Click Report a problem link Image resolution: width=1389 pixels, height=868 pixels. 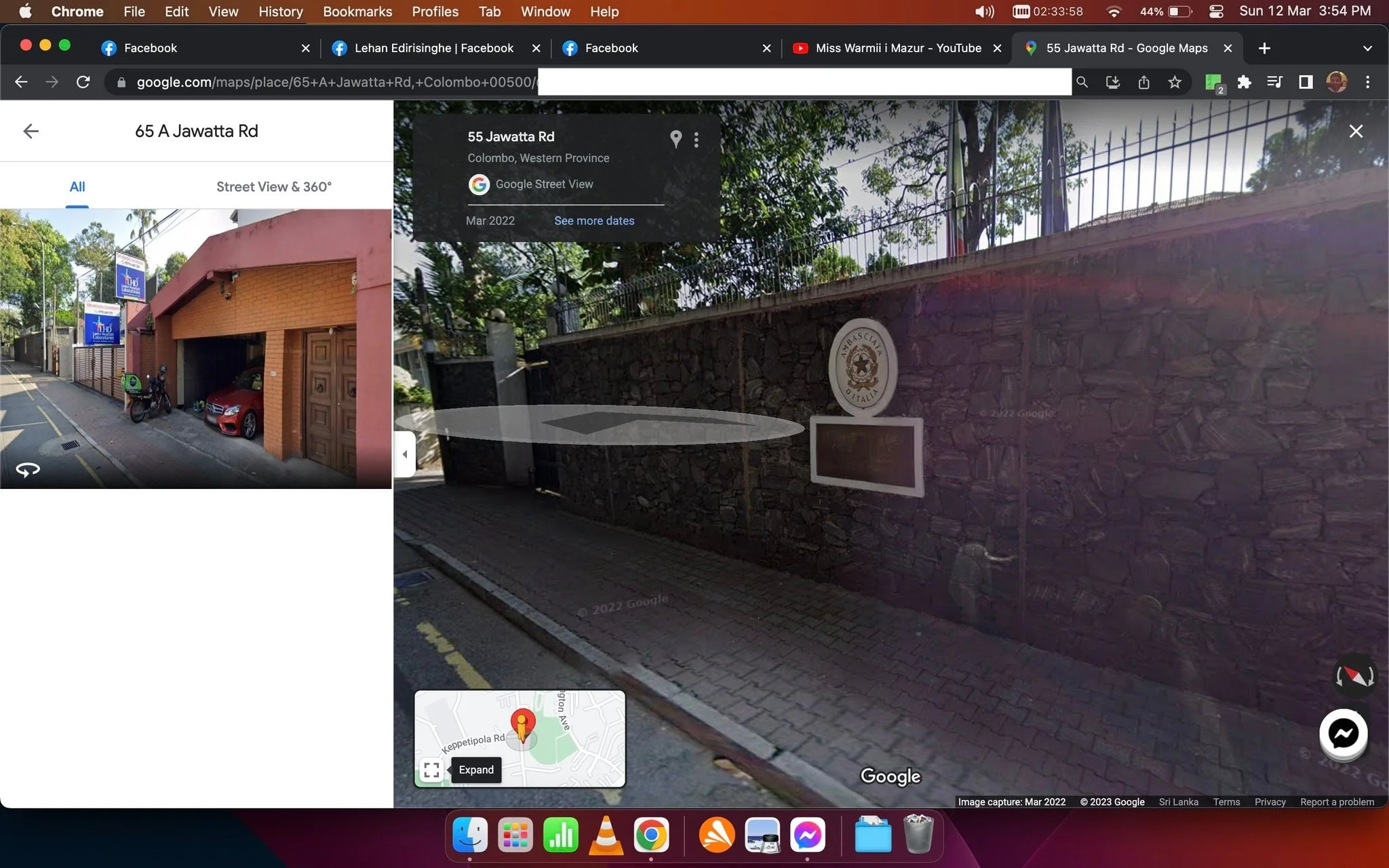pyautogui.click(x=1337, y=802)
